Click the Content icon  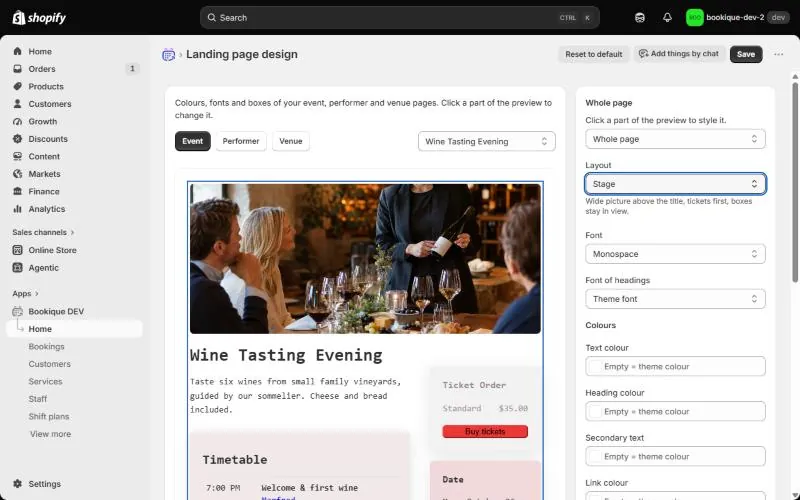click(17, 156)
